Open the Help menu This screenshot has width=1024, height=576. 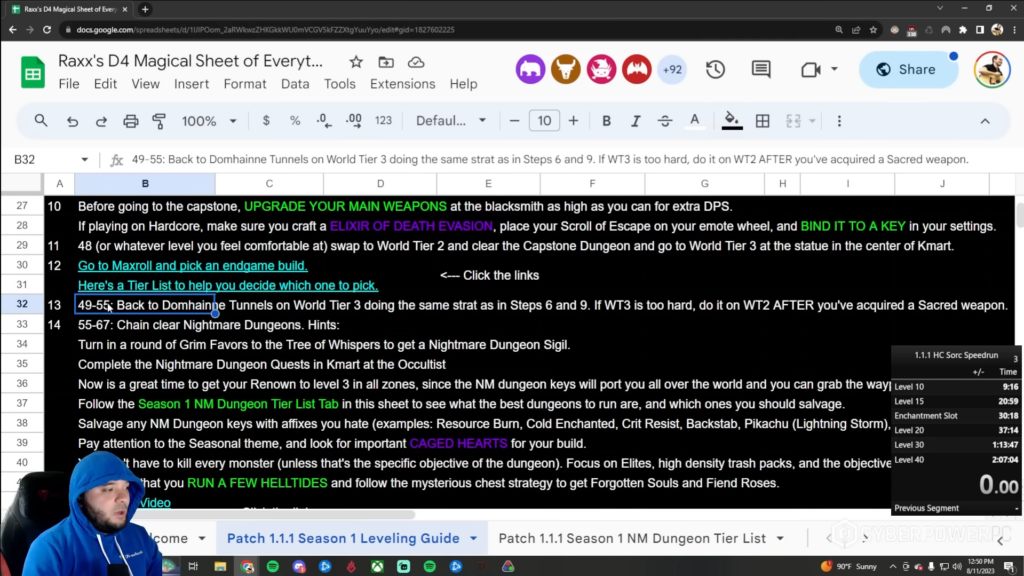(463, 84)
